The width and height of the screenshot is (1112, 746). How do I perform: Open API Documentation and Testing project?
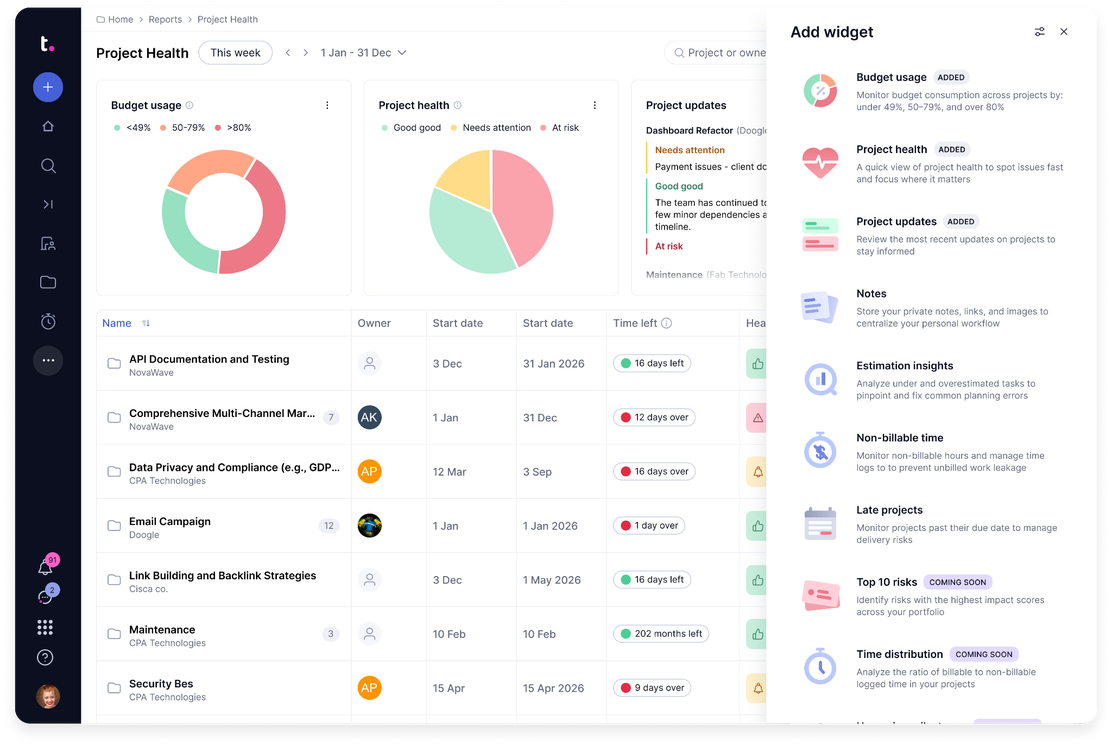point(209,360)
